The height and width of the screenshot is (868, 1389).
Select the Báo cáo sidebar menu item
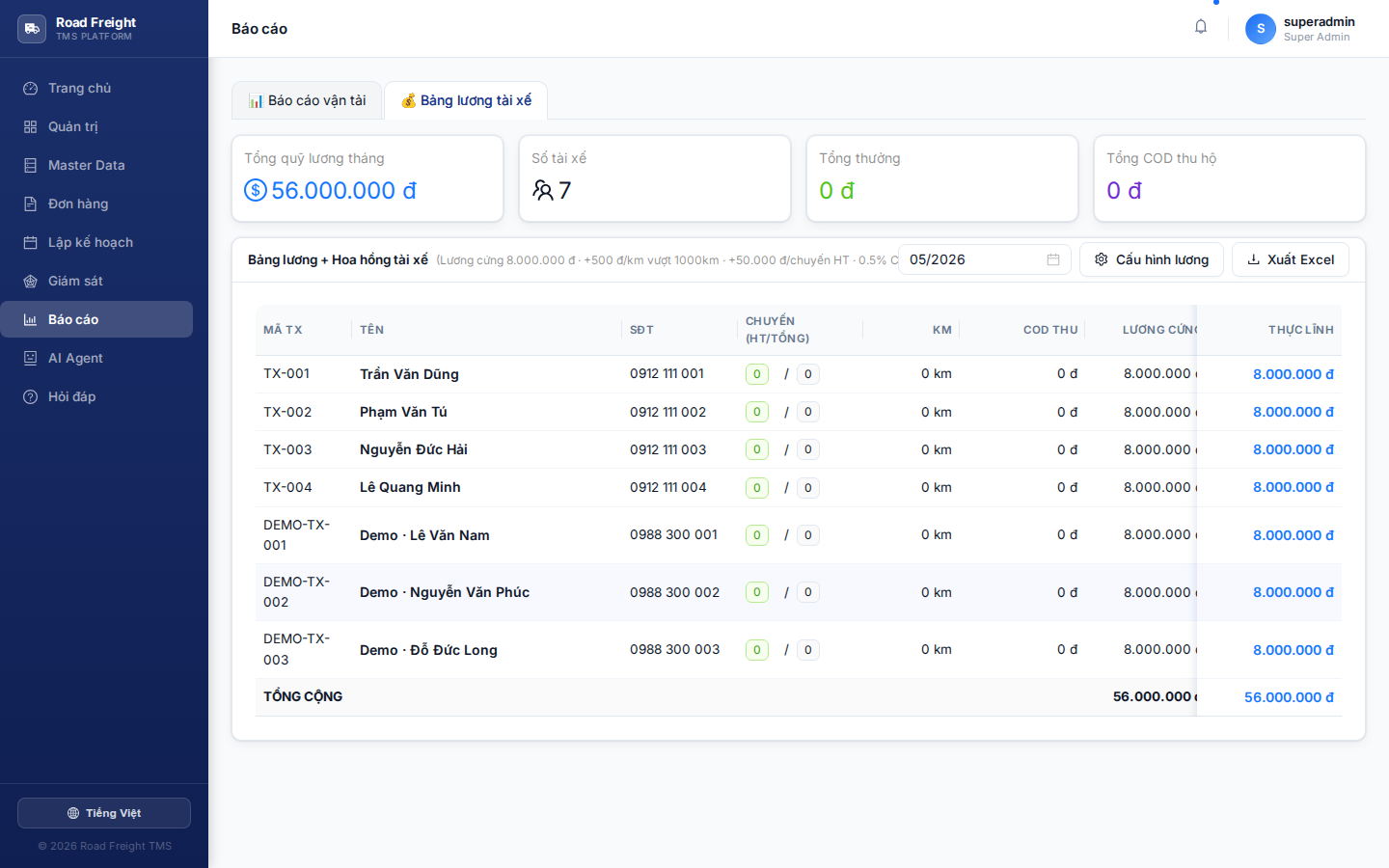[x=96, y=319]
